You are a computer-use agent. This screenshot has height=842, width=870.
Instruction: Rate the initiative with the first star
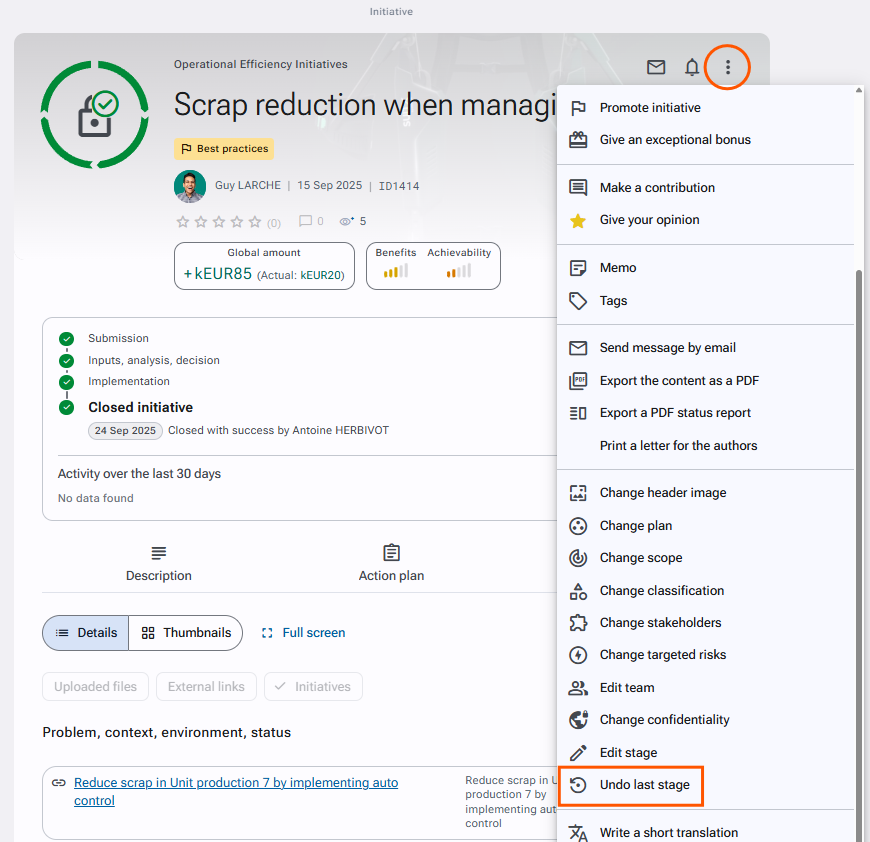point(183,222)
